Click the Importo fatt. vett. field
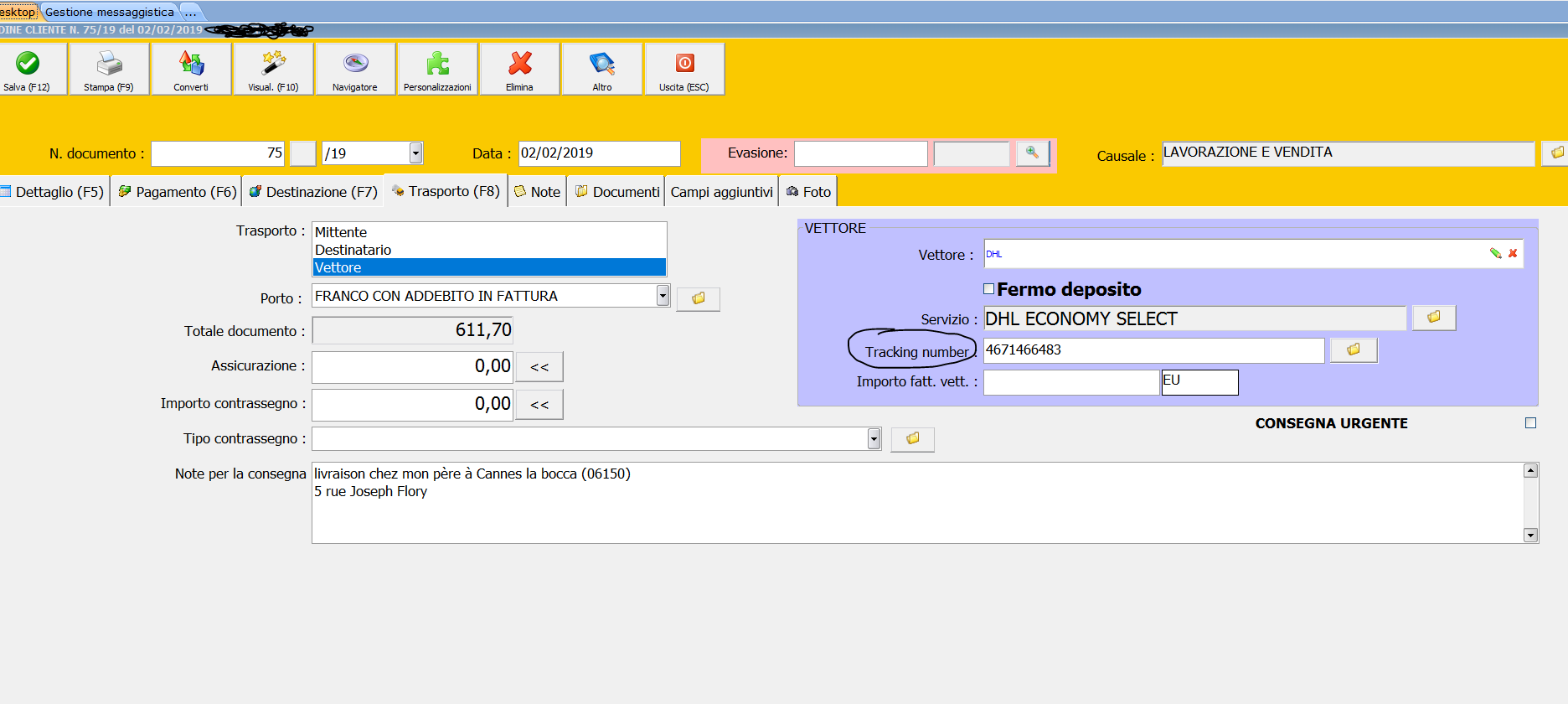1568x704 pixels. [1071, 382]
